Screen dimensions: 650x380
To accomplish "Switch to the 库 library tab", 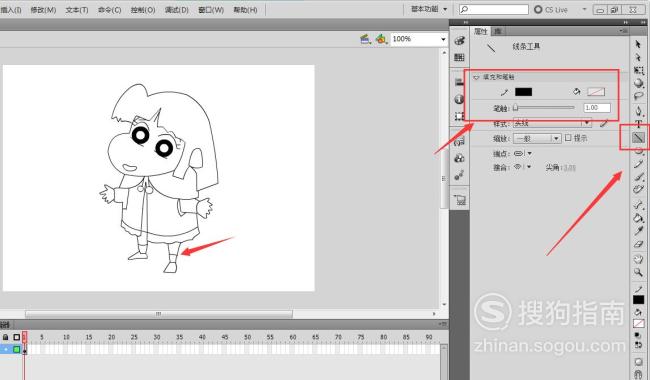I will point(497,31).
